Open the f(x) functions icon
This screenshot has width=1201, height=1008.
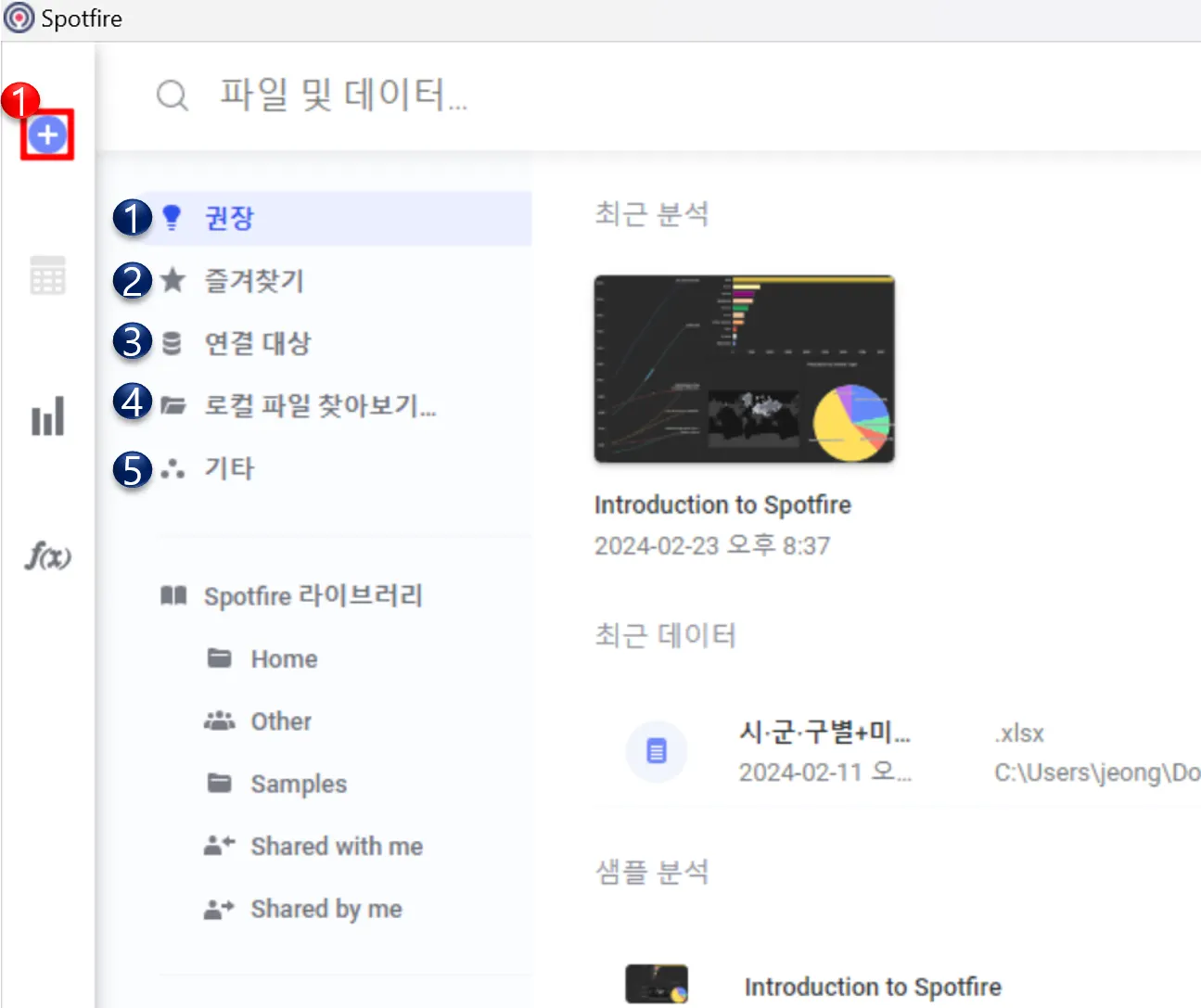pyautogui.click(x=47, y=555)
